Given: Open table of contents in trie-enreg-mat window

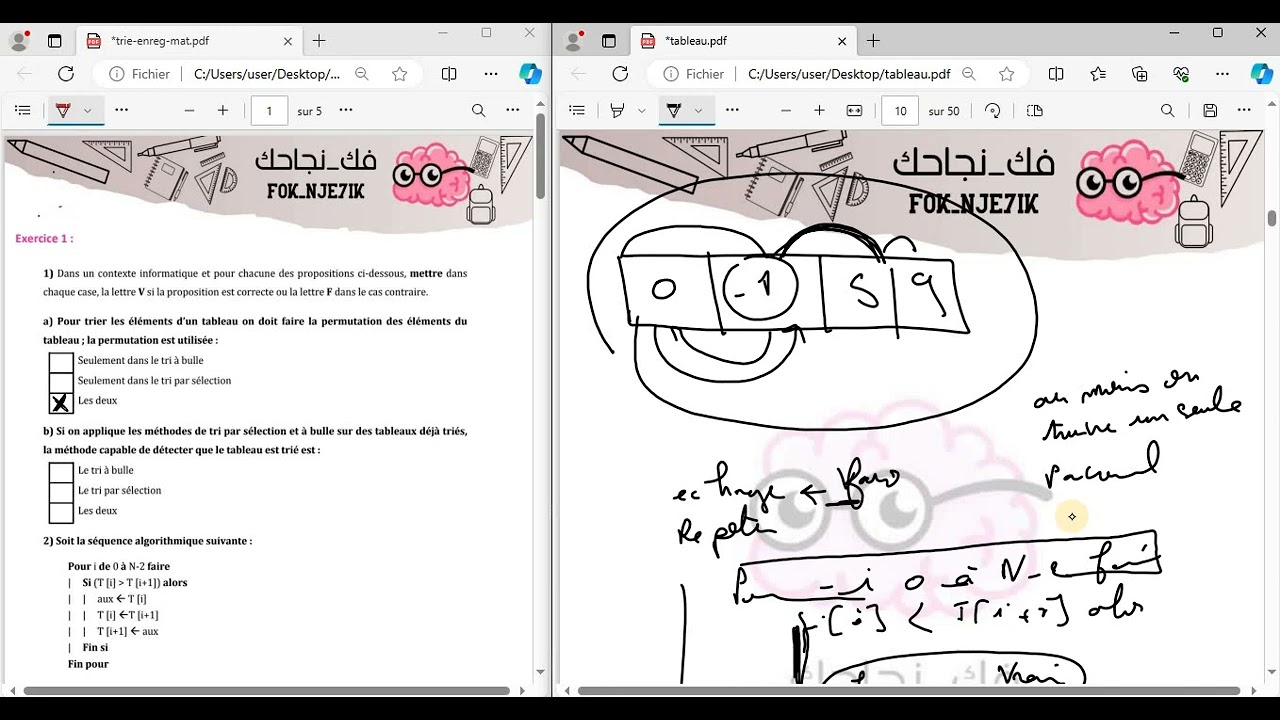Looking at the screenshot, I should [23, 111].
